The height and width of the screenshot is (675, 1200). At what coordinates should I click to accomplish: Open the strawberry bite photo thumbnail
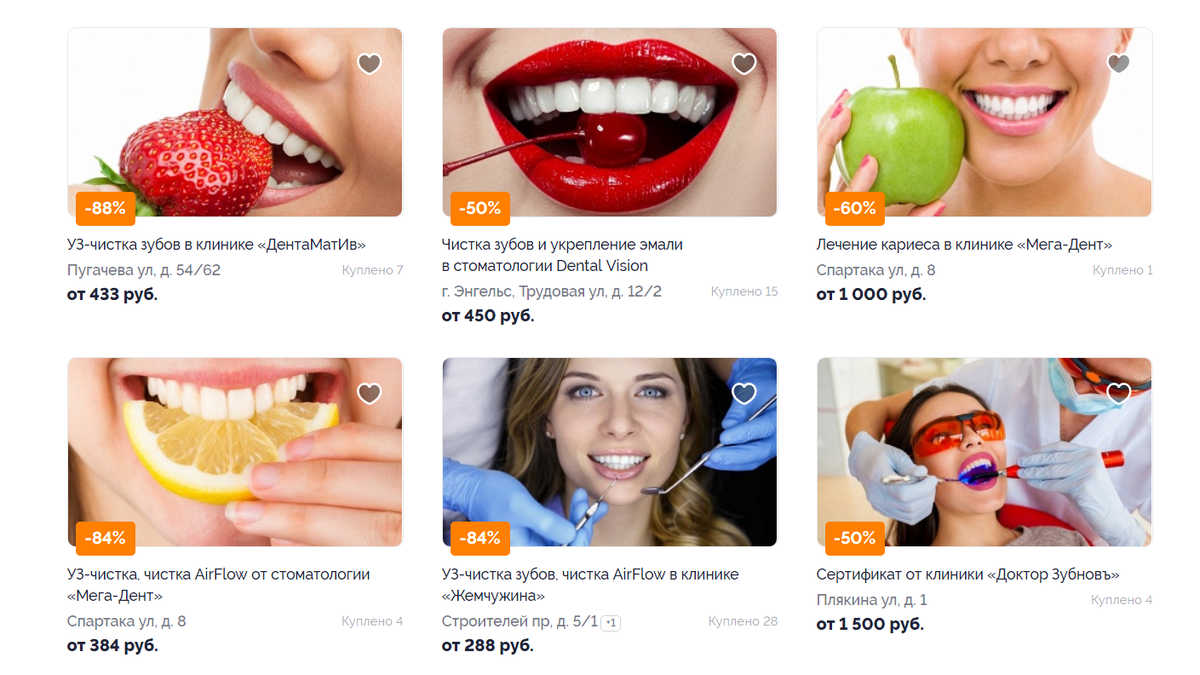click(235, 122)
